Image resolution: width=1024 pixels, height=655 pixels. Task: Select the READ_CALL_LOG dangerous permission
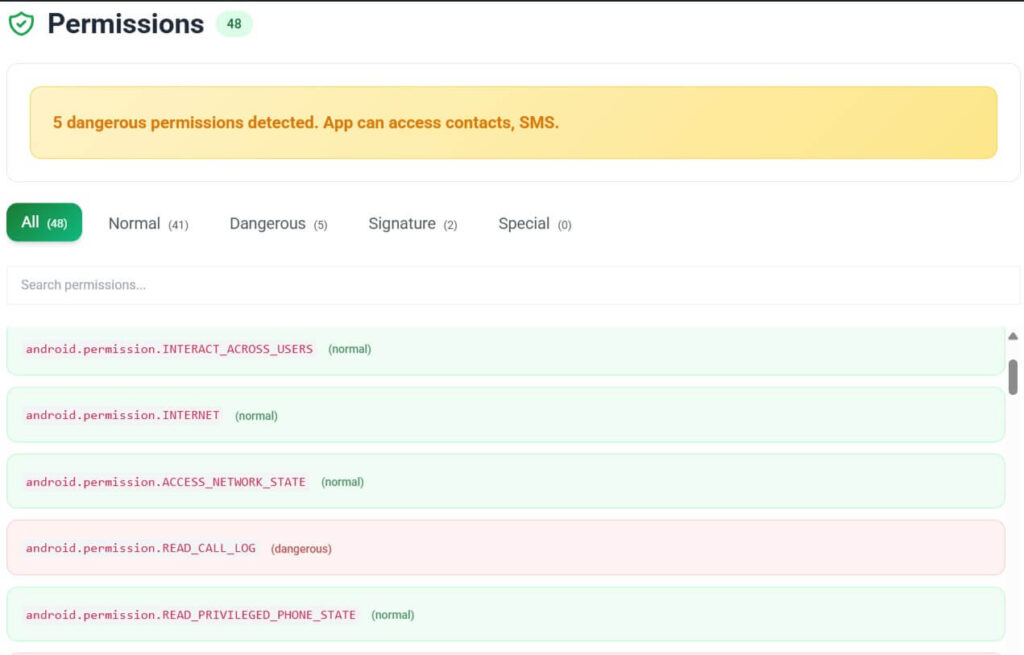500,548
